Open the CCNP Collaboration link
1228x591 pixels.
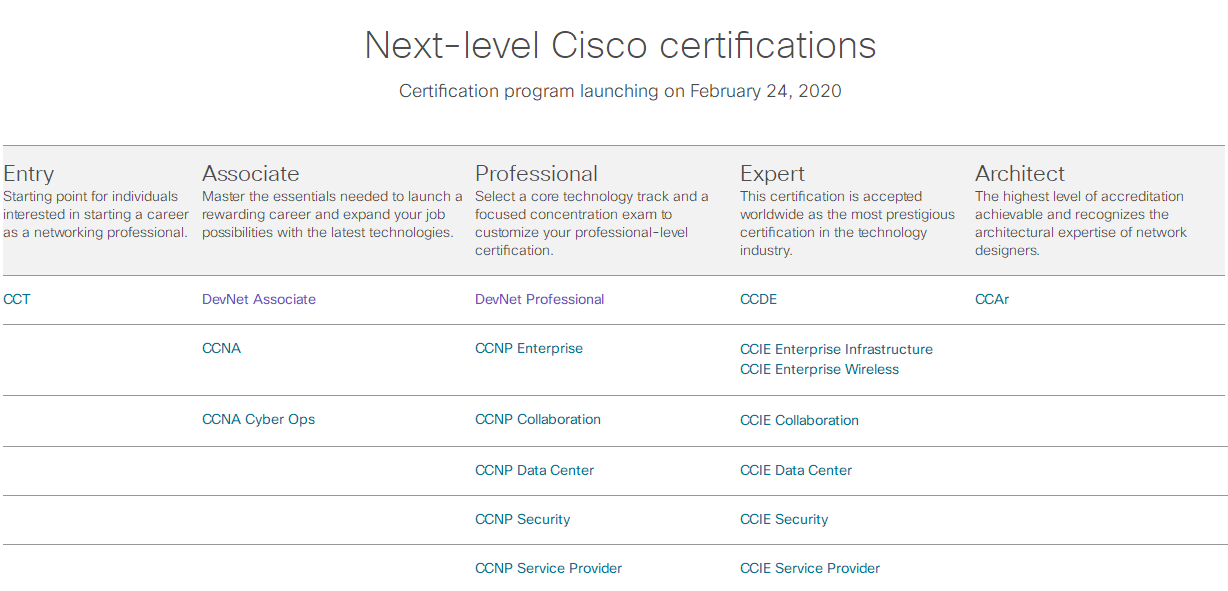point(538,419)
